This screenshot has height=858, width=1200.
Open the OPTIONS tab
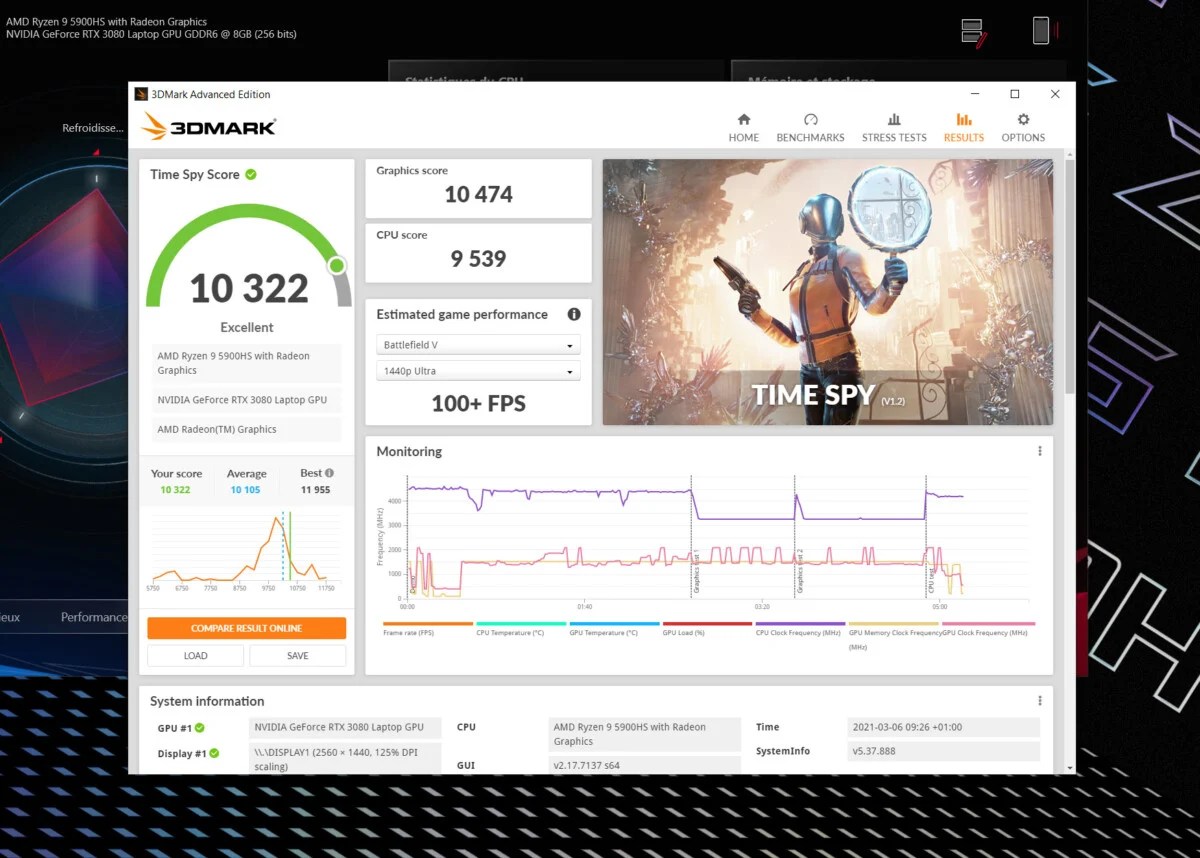(1023, 127)
